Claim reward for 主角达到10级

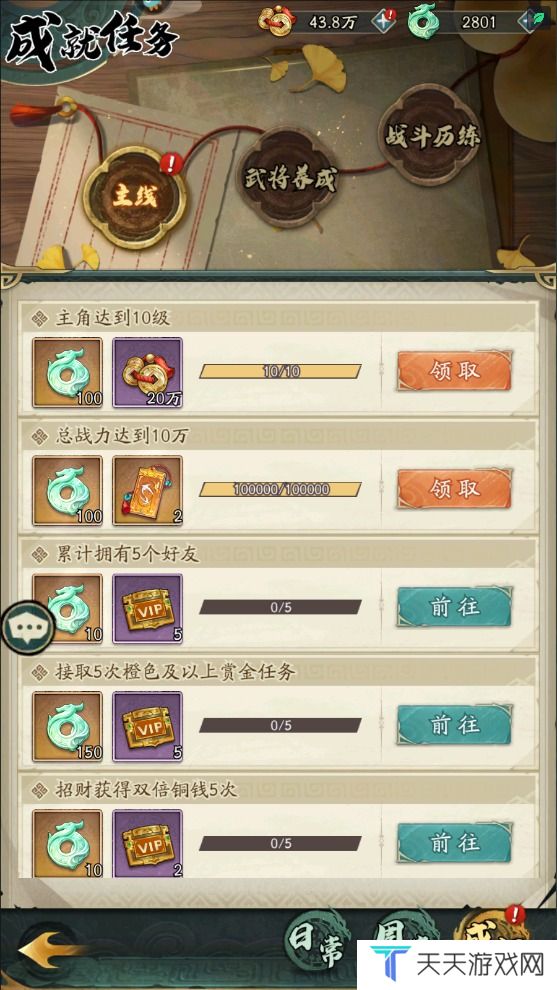tap(454, 371)
